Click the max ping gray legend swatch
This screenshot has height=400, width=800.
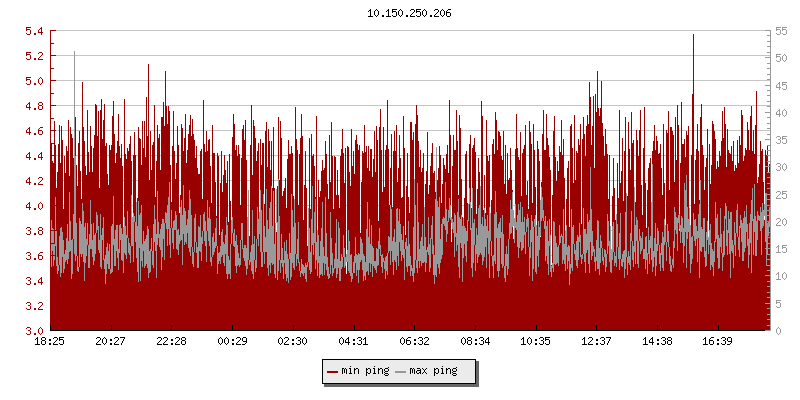tap(401, 371)
